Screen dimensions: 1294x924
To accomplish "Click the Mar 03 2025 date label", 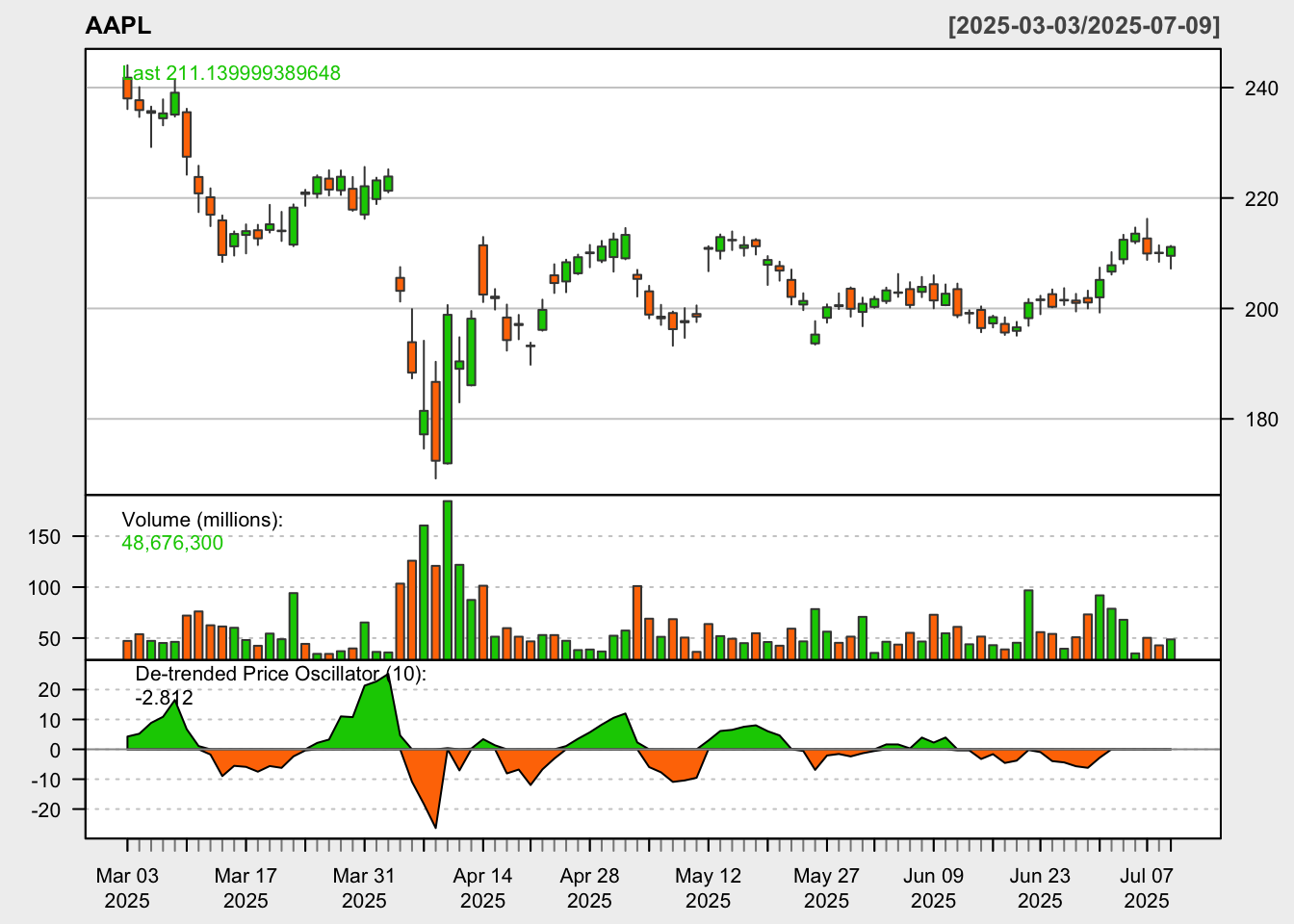I will (x=127, y=888).
